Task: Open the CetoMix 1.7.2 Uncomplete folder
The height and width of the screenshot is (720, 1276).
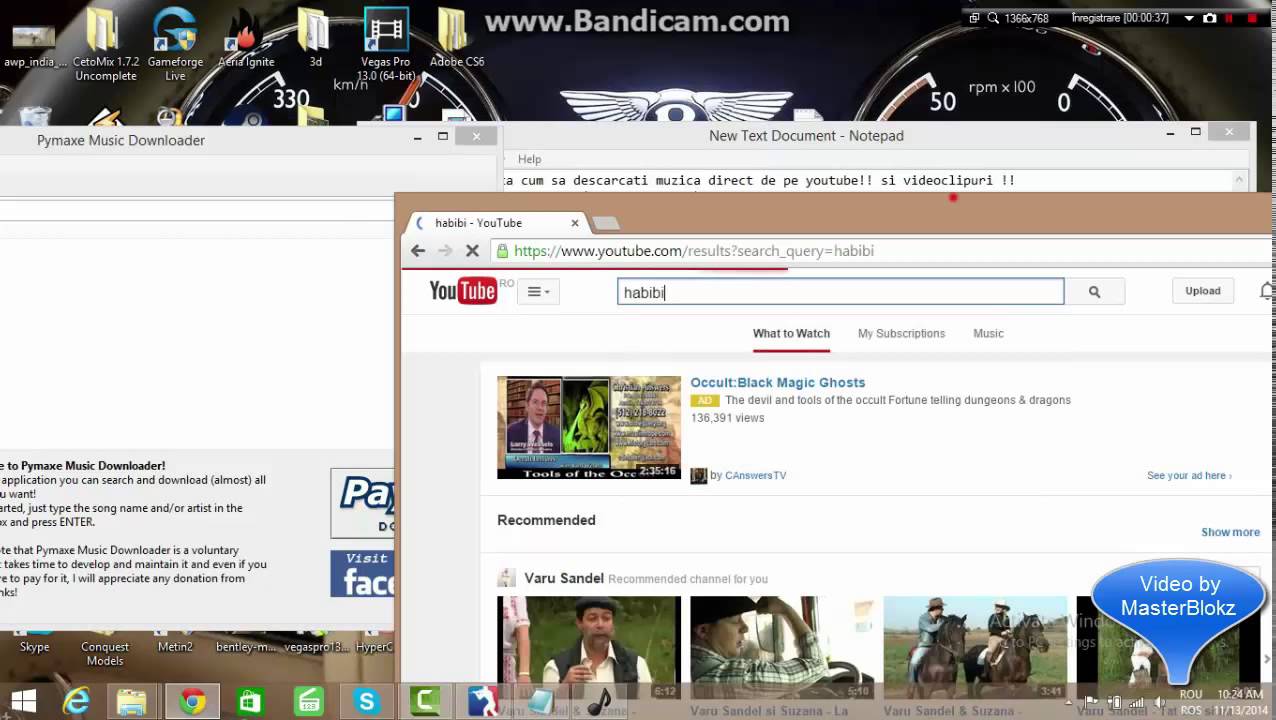Action: click(x=105, y=45)
